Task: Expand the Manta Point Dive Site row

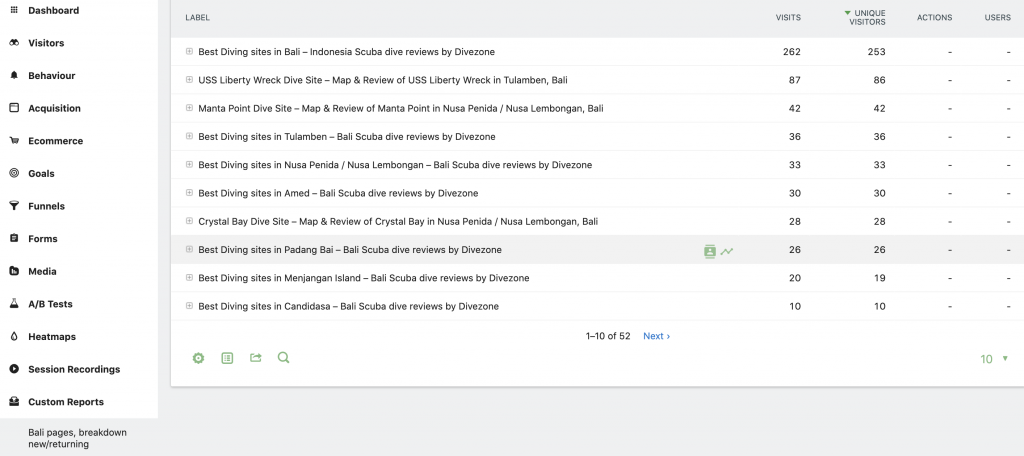Action: tap(189, 108)
